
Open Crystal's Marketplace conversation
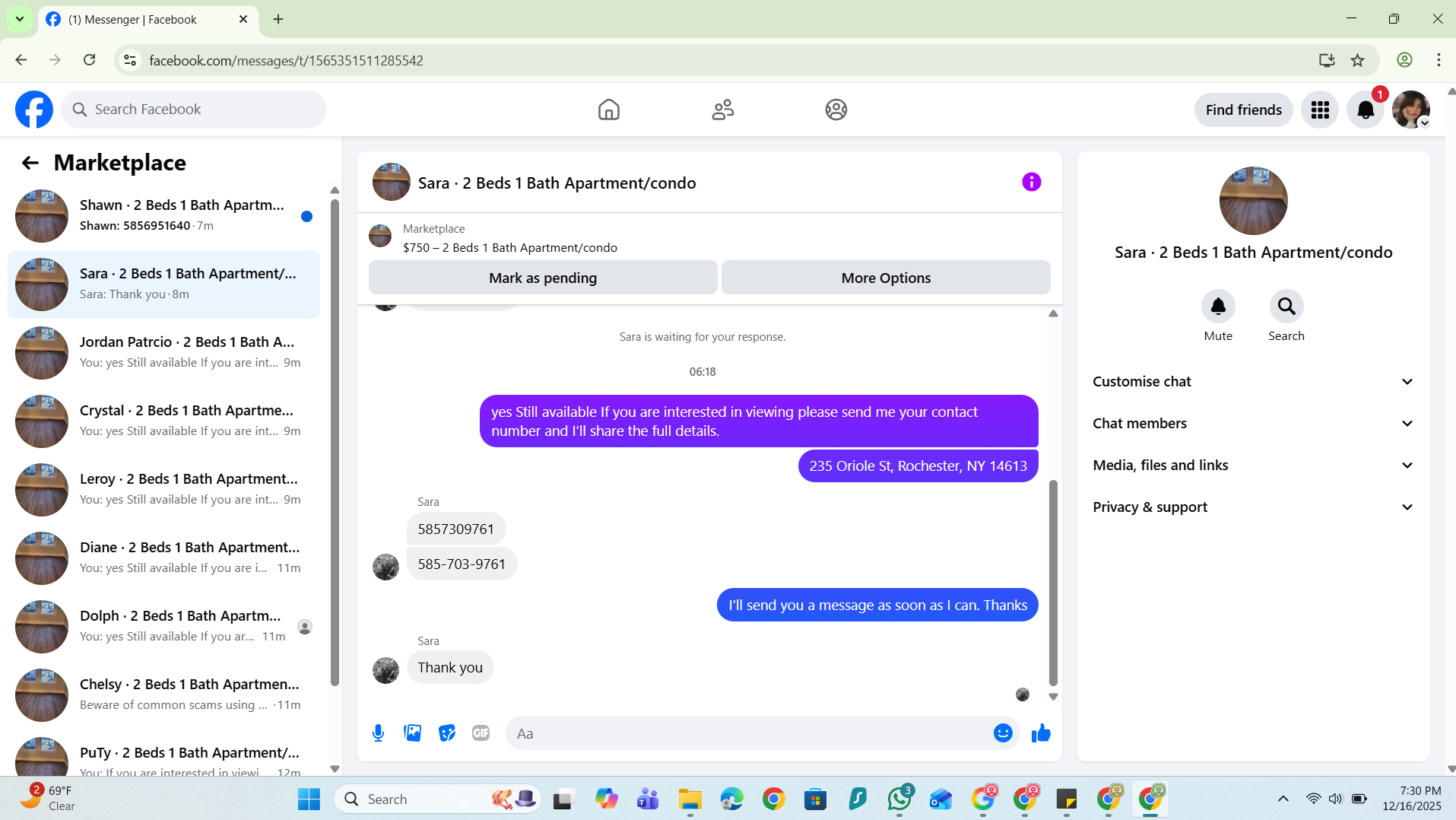[163, 421]
